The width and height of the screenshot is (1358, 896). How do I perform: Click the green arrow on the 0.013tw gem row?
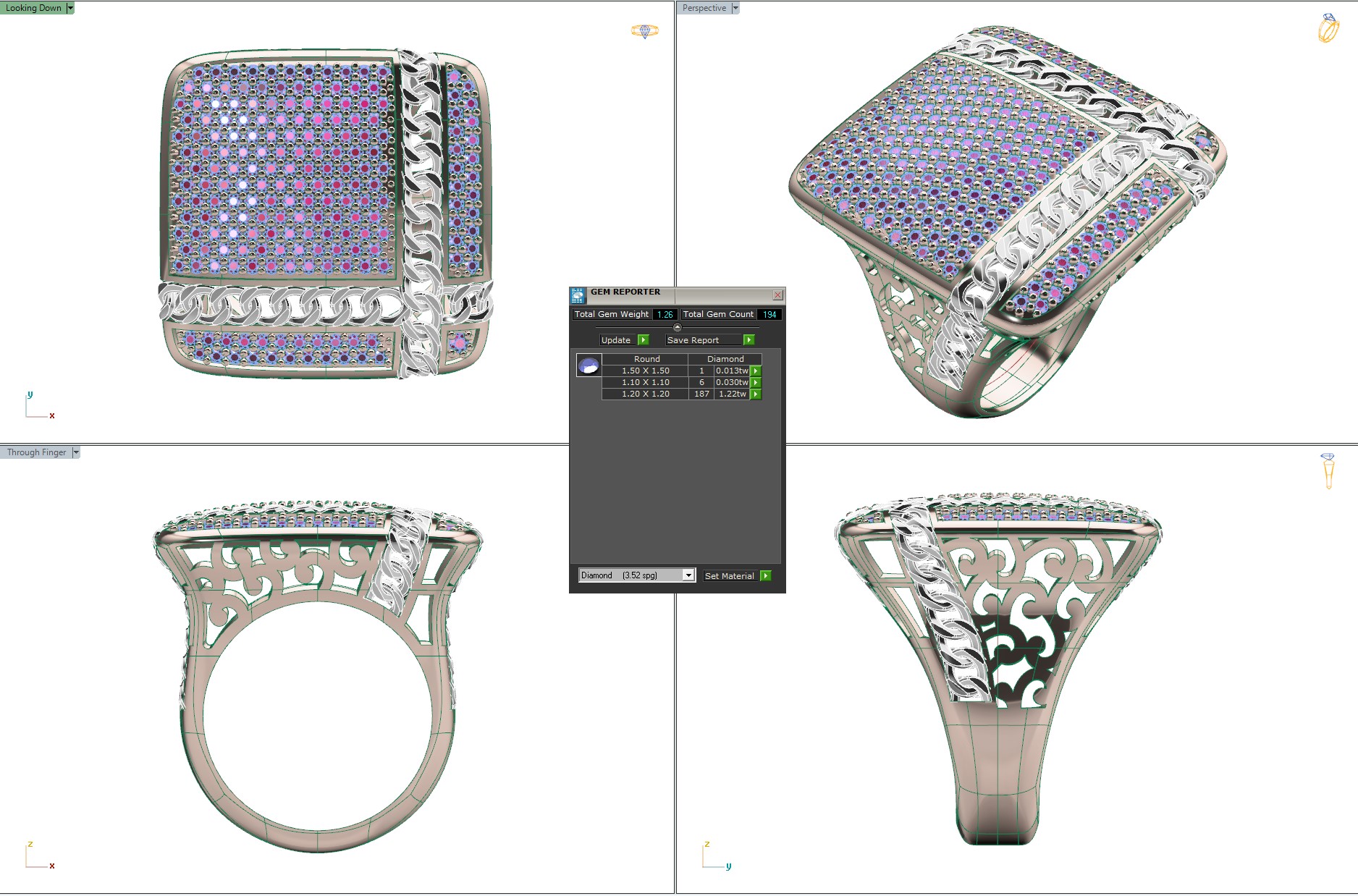(x=756, y=371)
